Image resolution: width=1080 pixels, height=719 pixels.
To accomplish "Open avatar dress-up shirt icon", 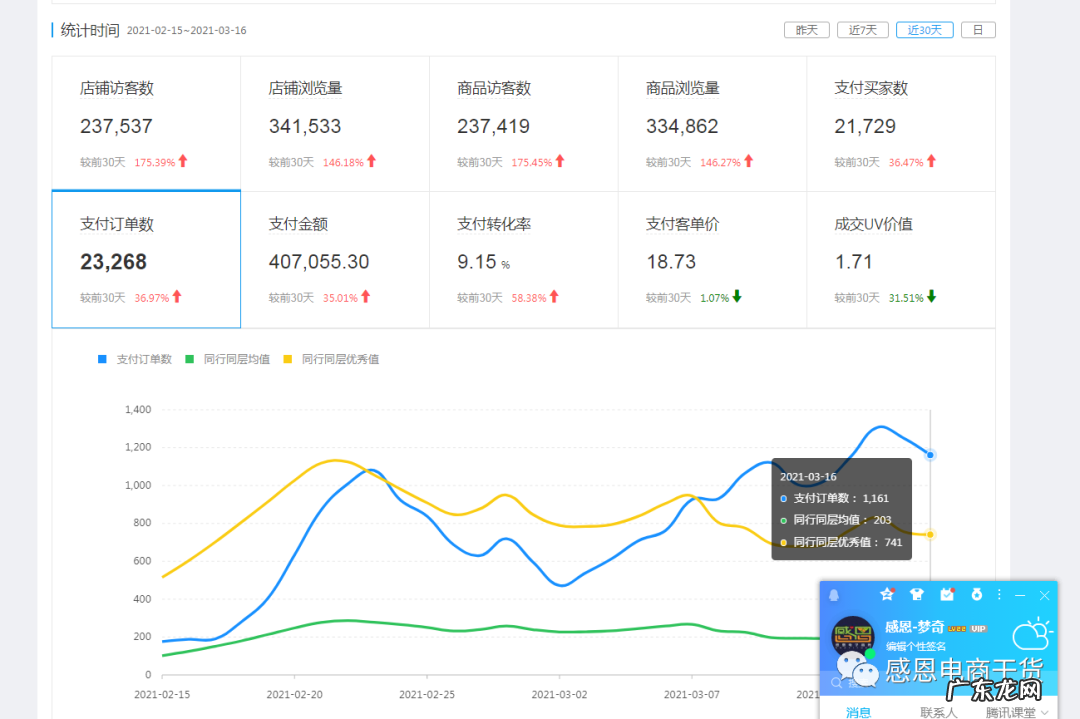I will (x=917, y=594).
